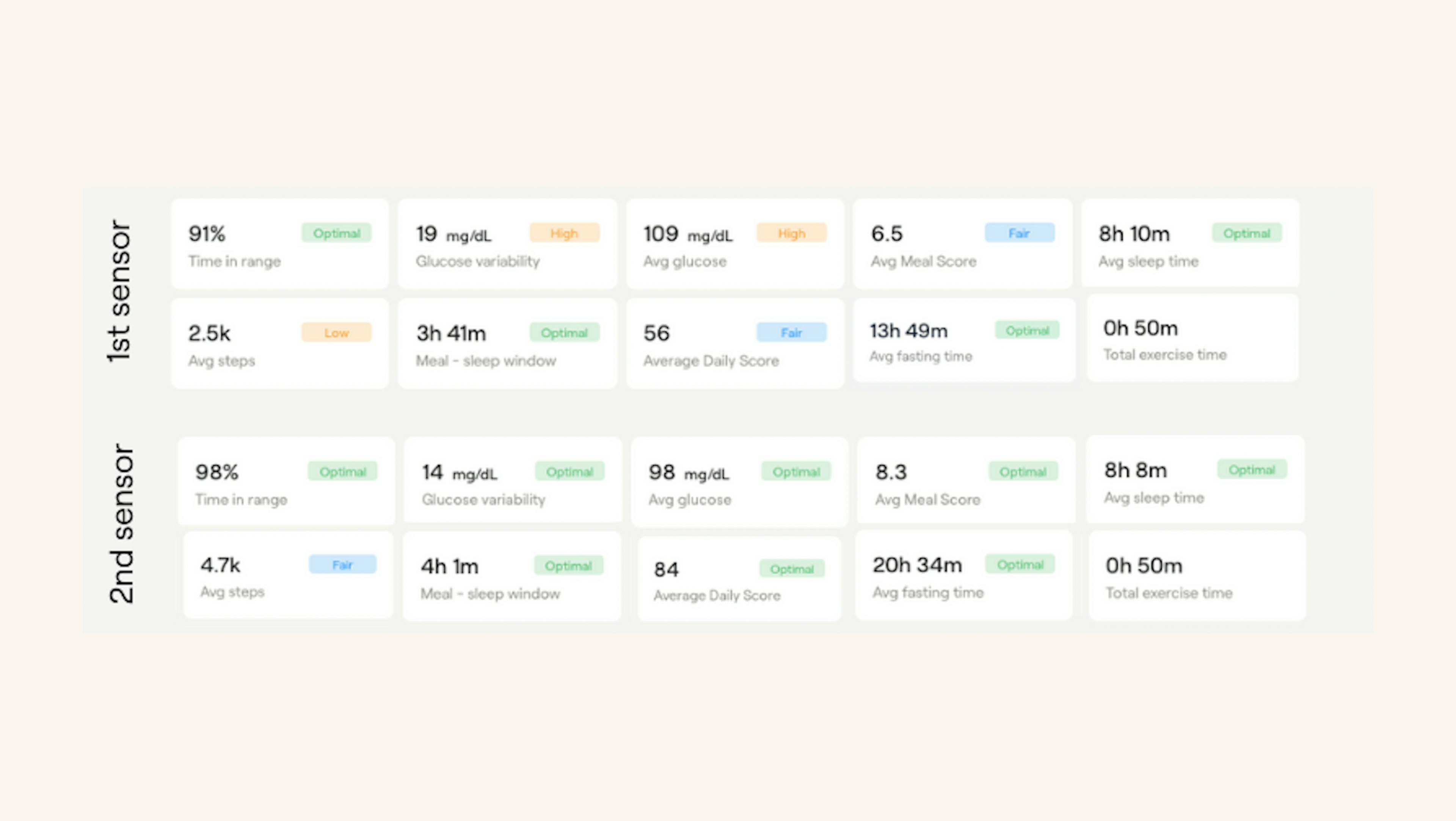Click the Optimal badge beside 98 mg/dL
Viewport: 1456px width, 821px height.
[796, 472]
